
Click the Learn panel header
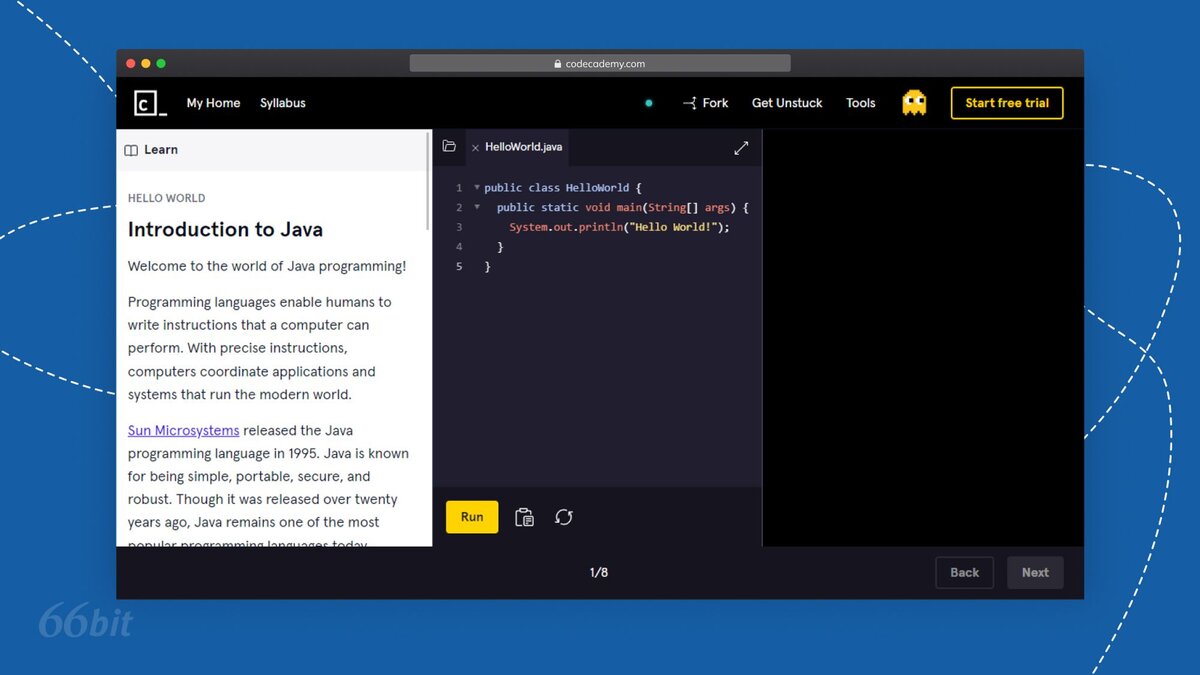click(x=274, y=150)
